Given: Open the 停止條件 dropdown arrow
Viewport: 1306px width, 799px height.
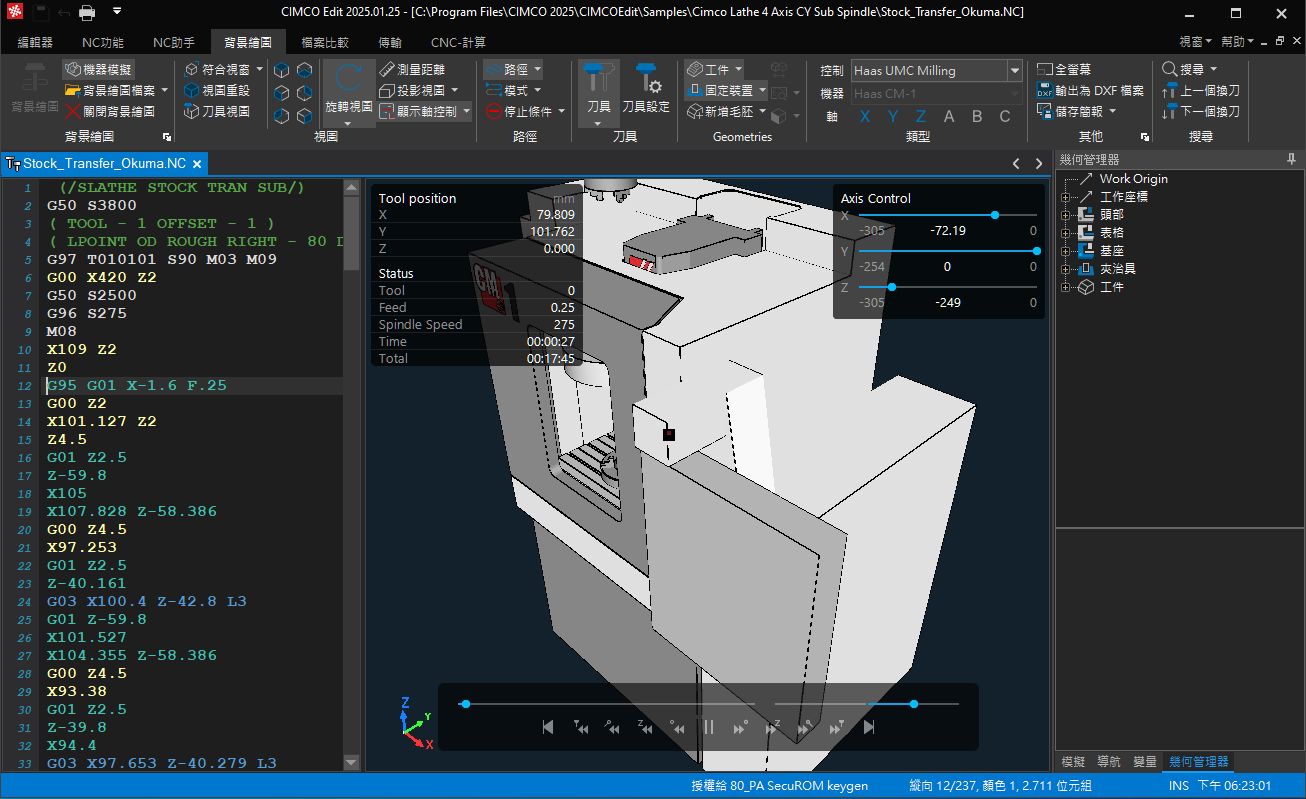Looking at the screenshot, I should (x=562, y=112).
